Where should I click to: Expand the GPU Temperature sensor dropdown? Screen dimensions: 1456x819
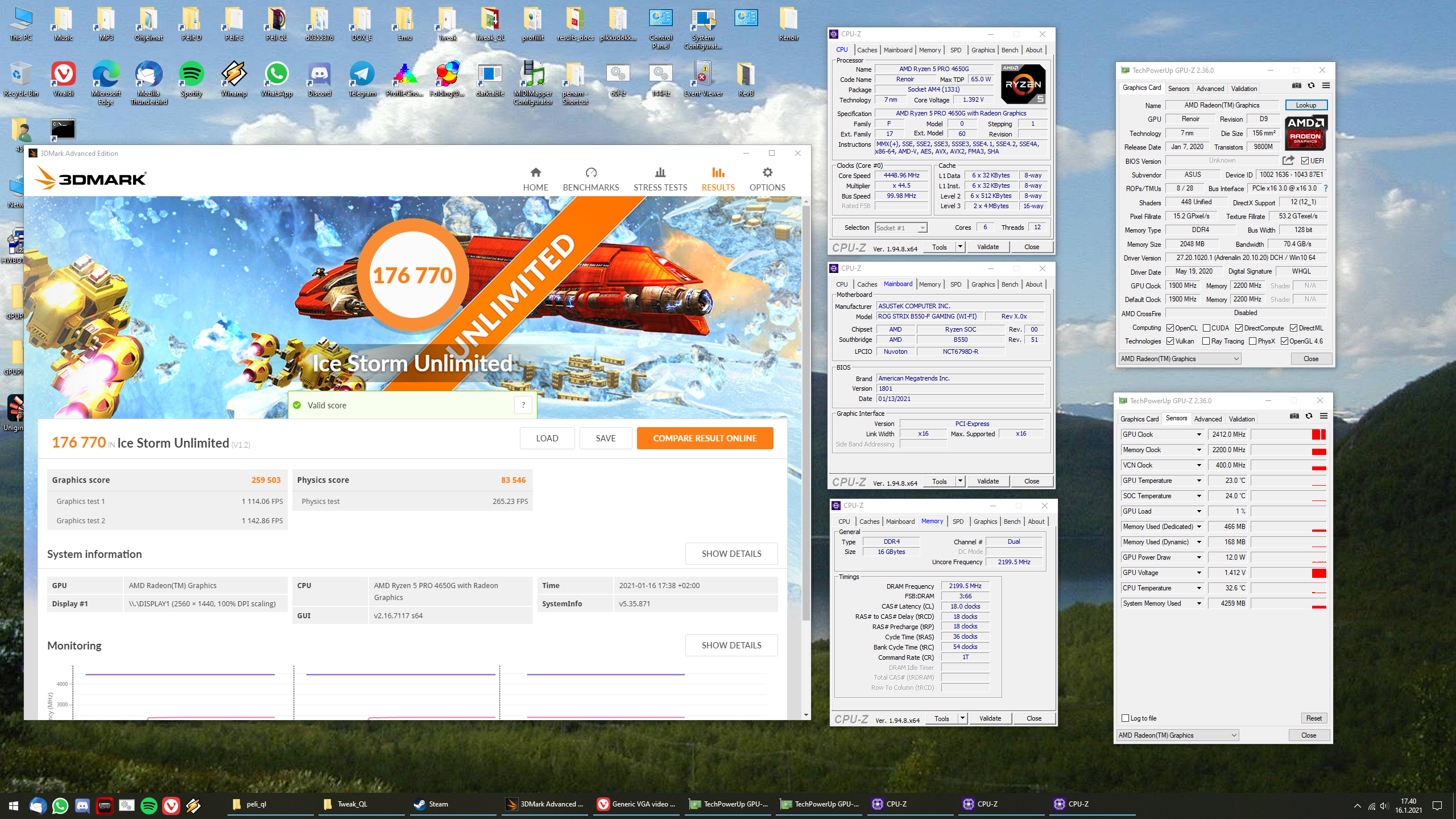pyautogui.click(x=1199, y=481)
